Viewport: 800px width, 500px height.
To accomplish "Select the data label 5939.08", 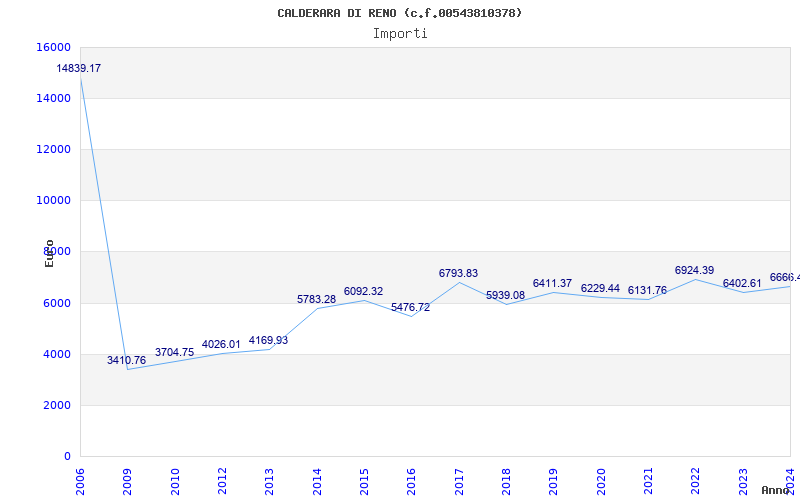I will [x=505, y=295].
